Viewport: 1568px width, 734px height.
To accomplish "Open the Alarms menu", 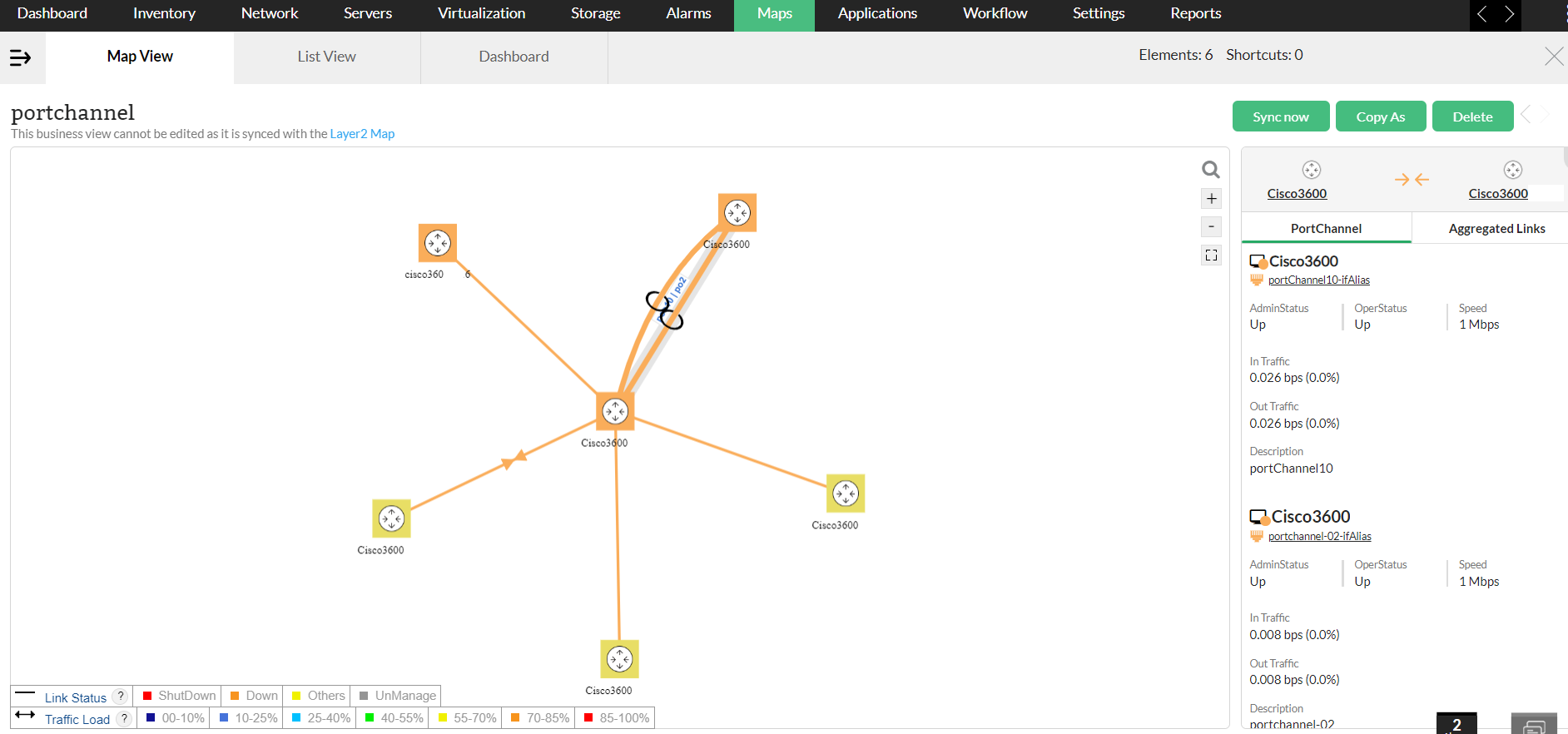I will click(x=689, y=13).
